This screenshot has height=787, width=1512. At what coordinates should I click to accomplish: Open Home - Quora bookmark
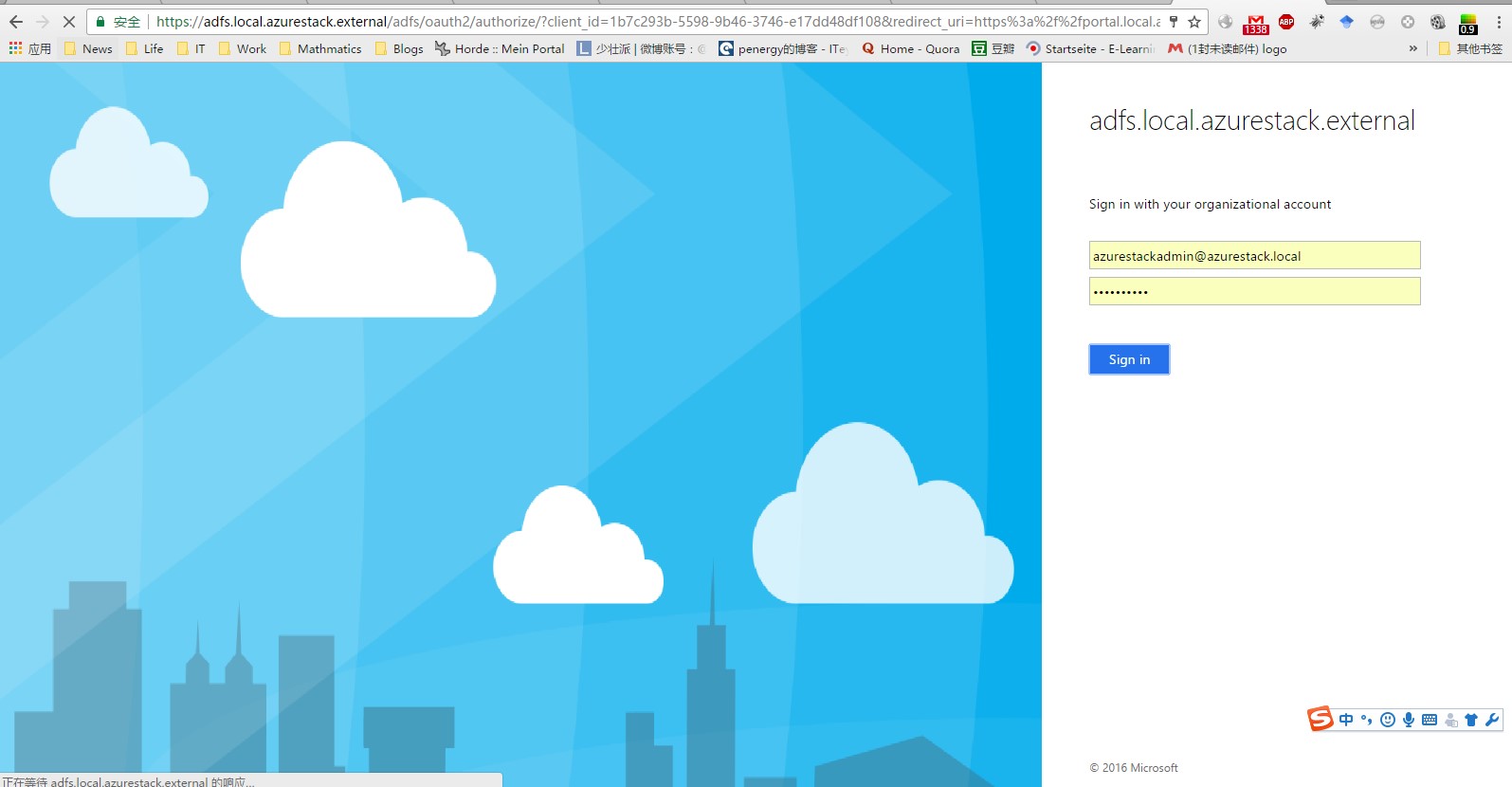(910, 48)
